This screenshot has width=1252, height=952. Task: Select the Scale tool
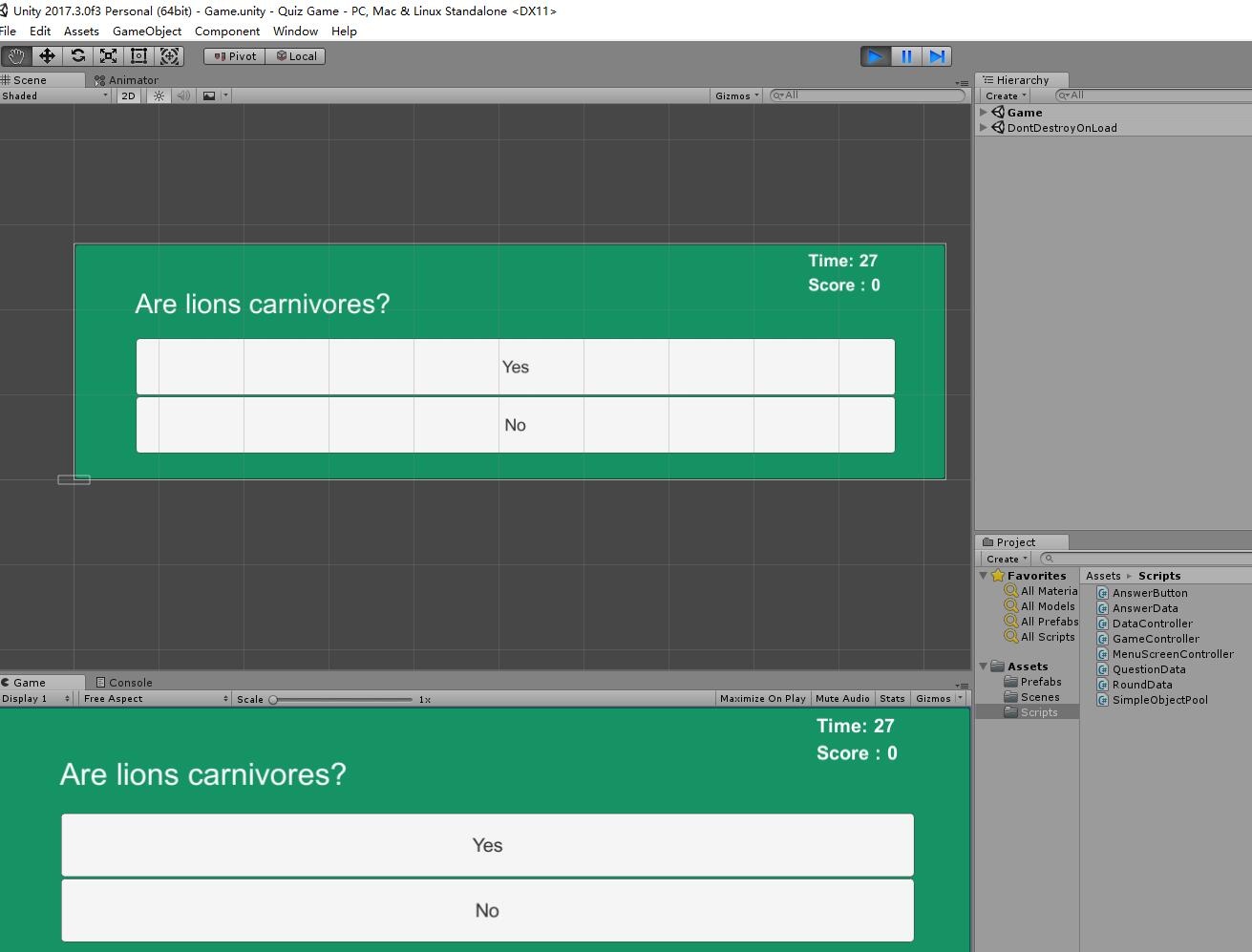pos(109,56)
